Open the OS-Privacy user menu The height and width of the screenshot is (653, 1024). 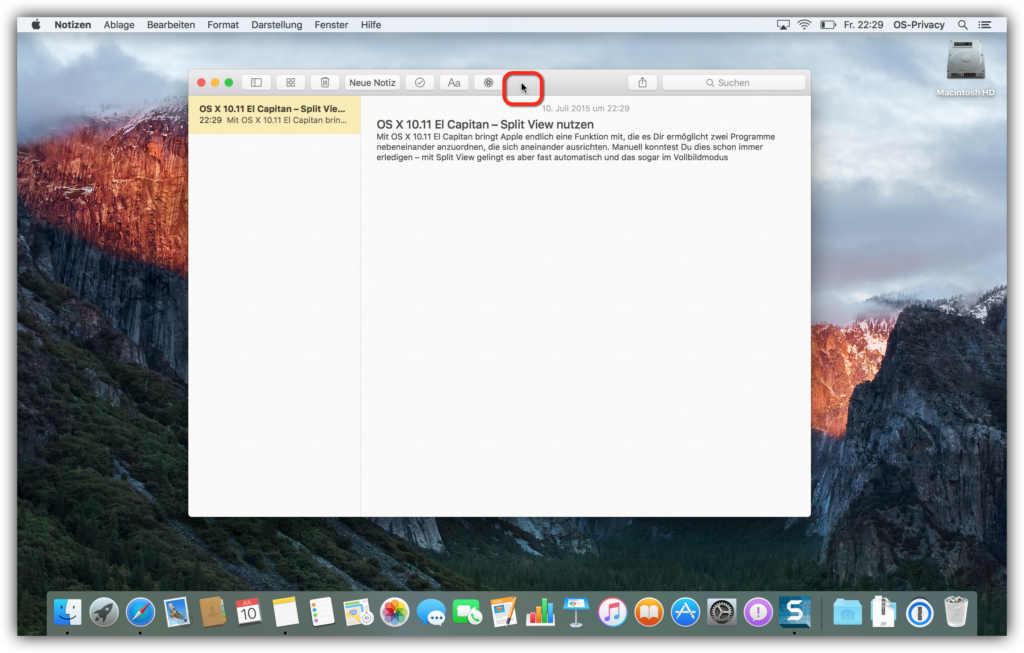click(918, 25)
